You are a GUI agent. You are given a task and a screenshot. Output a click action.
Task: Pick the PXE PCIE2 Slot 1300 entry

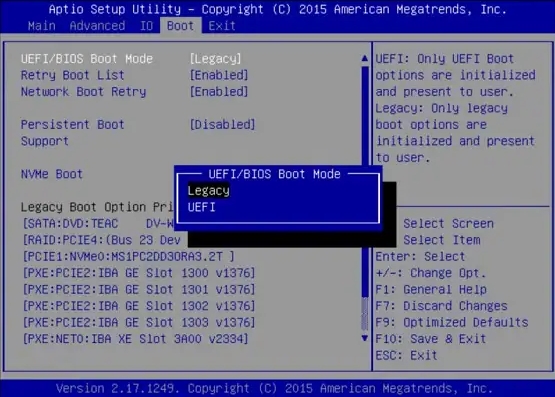tap(139, 273)
